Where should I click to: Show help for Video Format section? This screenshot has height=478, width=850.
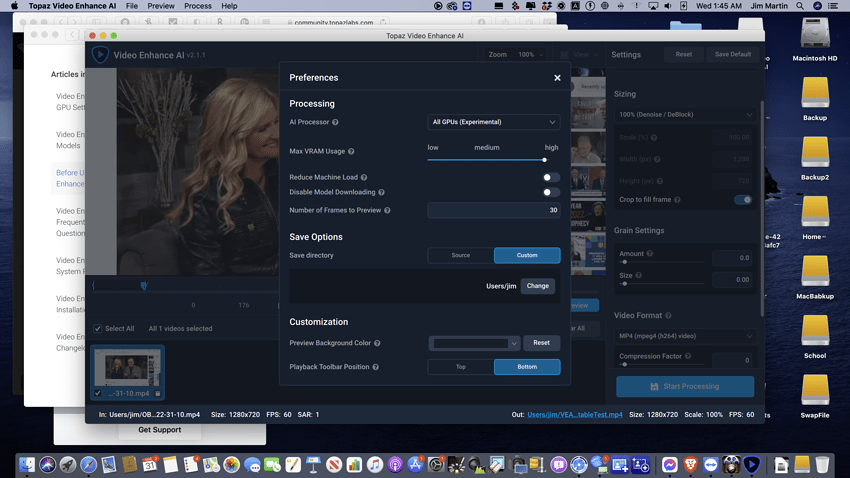pyautogui.click(x=668, y=315)
